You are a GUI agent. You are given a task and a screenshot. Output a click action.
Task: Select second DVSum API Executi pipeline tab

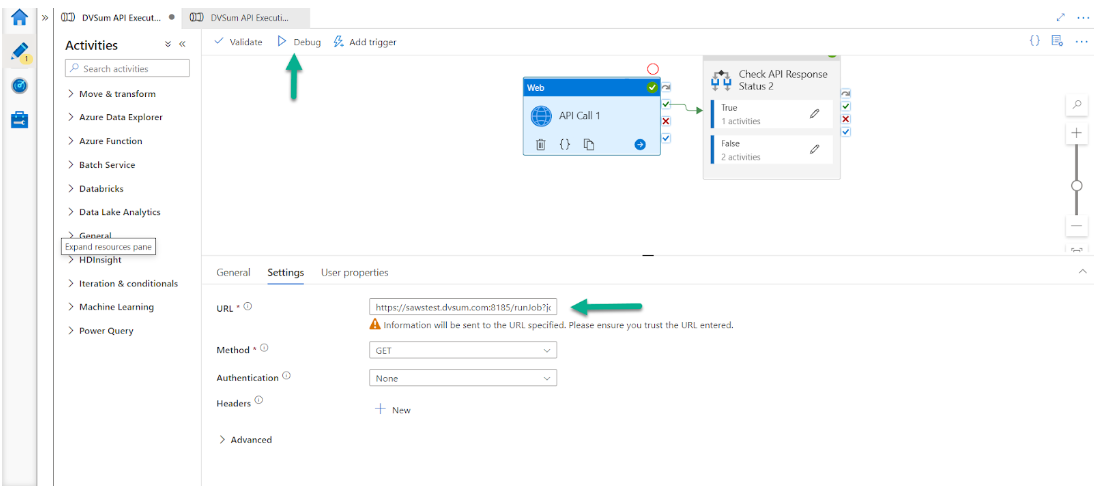[x=244, y=16]
